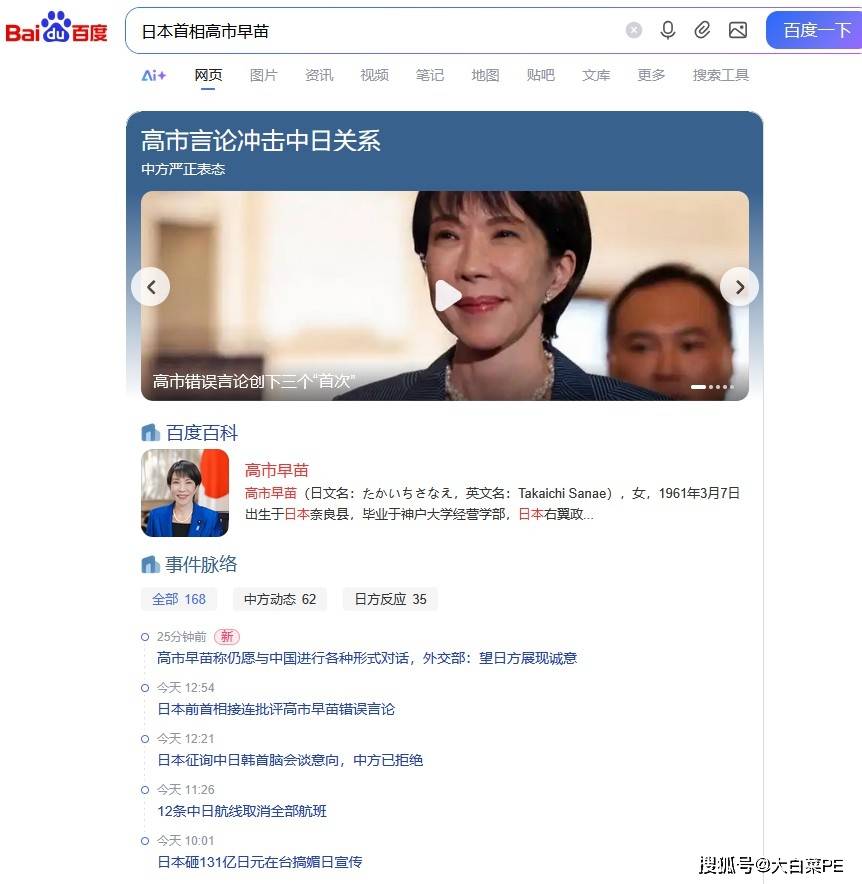This screenshot has height=884, width=862.
Task: Select the 全部 168 filter
Action: pyautogui.click(x=179, y=599)
